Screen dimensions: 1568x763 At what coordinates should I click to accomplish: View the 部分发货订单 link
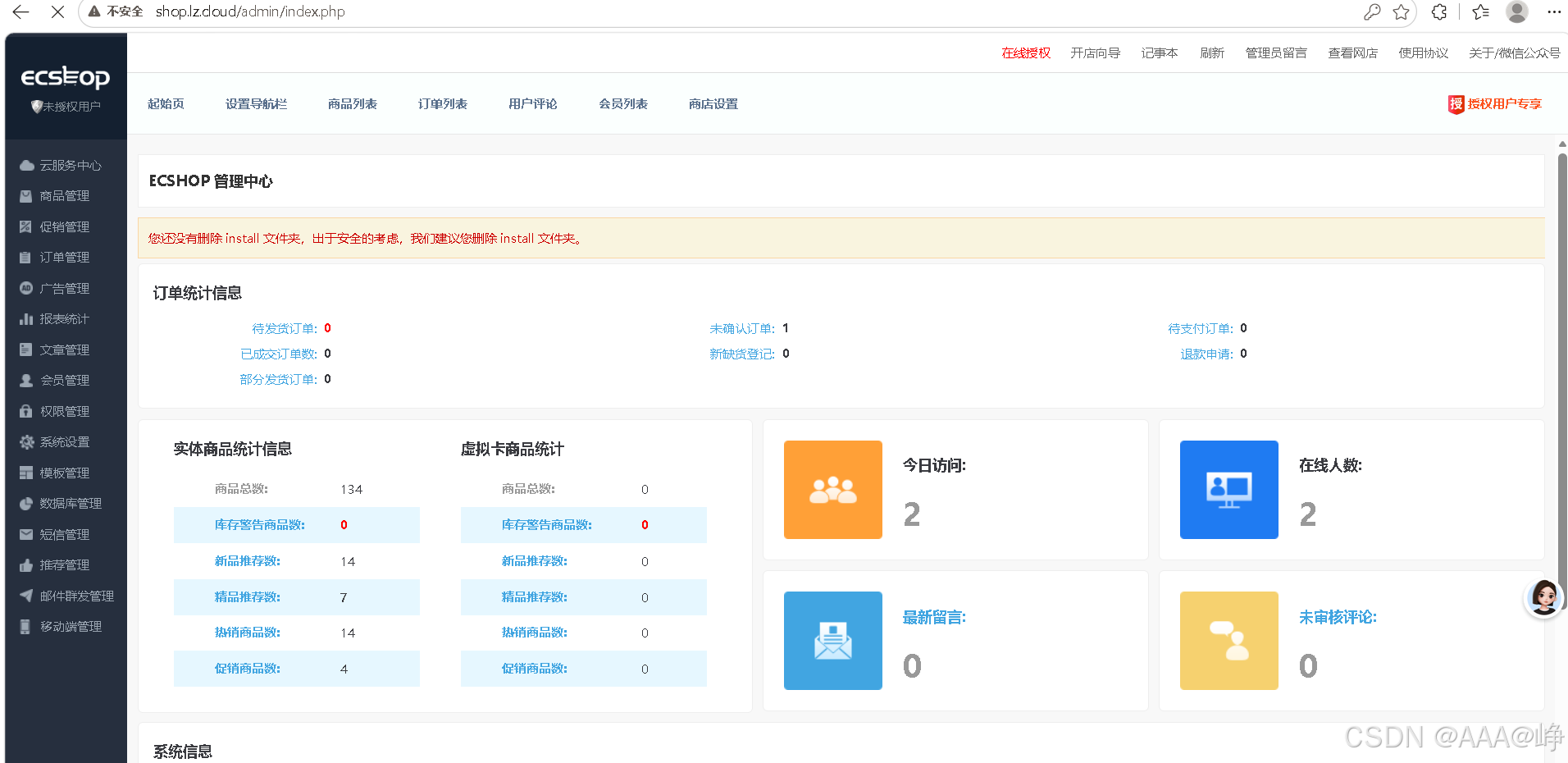point(279,380)
